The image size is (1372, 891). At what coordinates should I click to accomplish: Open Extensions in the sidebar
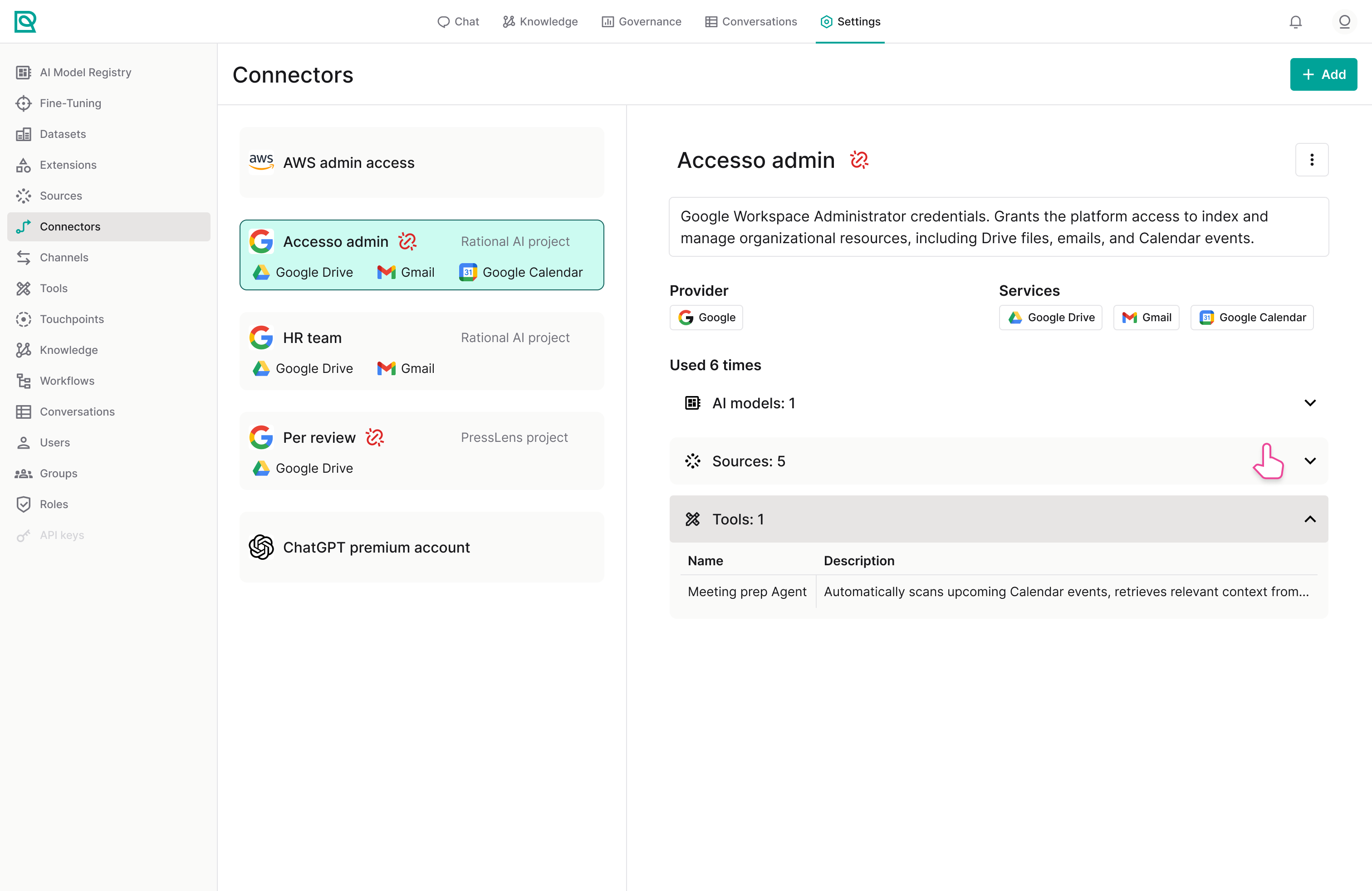coord(68,165)
